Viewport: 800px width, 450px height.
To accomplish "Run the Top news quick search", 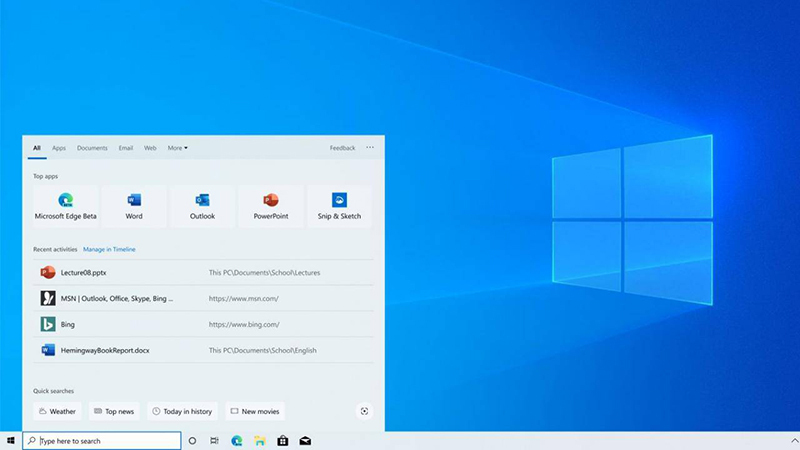I will click(x=114, y=411).
